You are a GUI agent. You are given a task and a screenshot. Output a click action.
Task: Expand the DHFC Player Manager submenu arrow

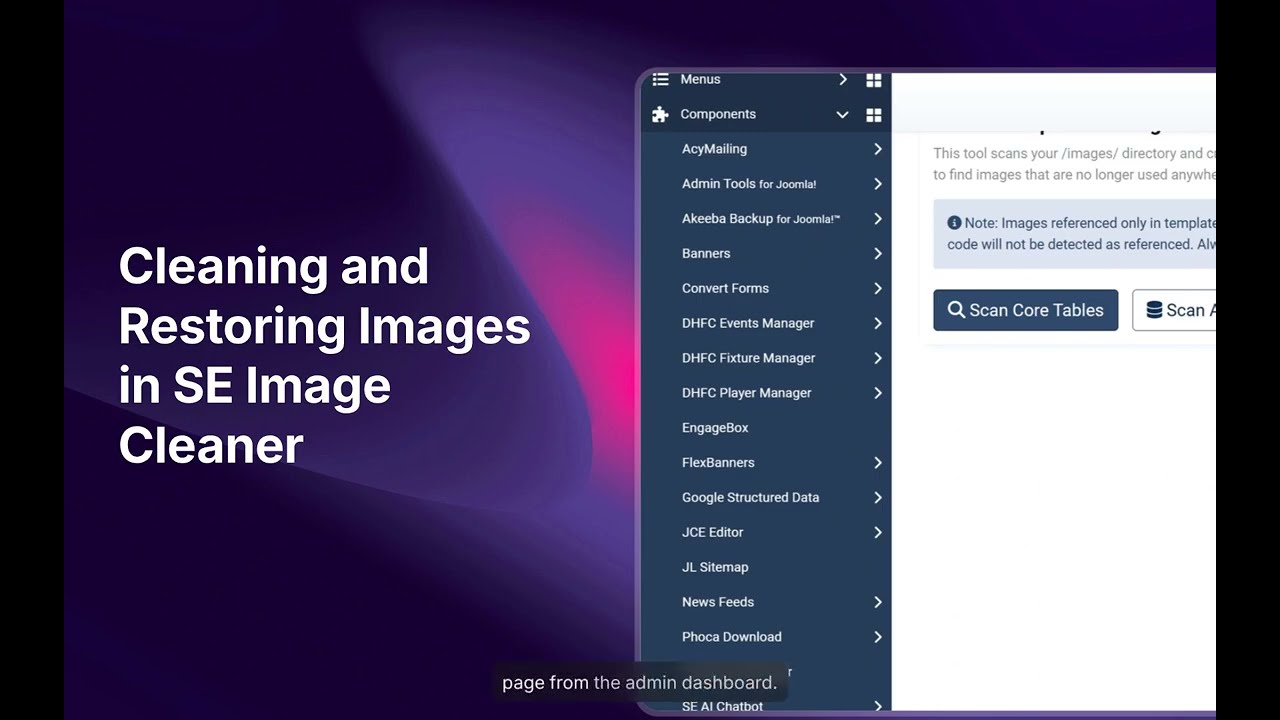pos(877,393)
